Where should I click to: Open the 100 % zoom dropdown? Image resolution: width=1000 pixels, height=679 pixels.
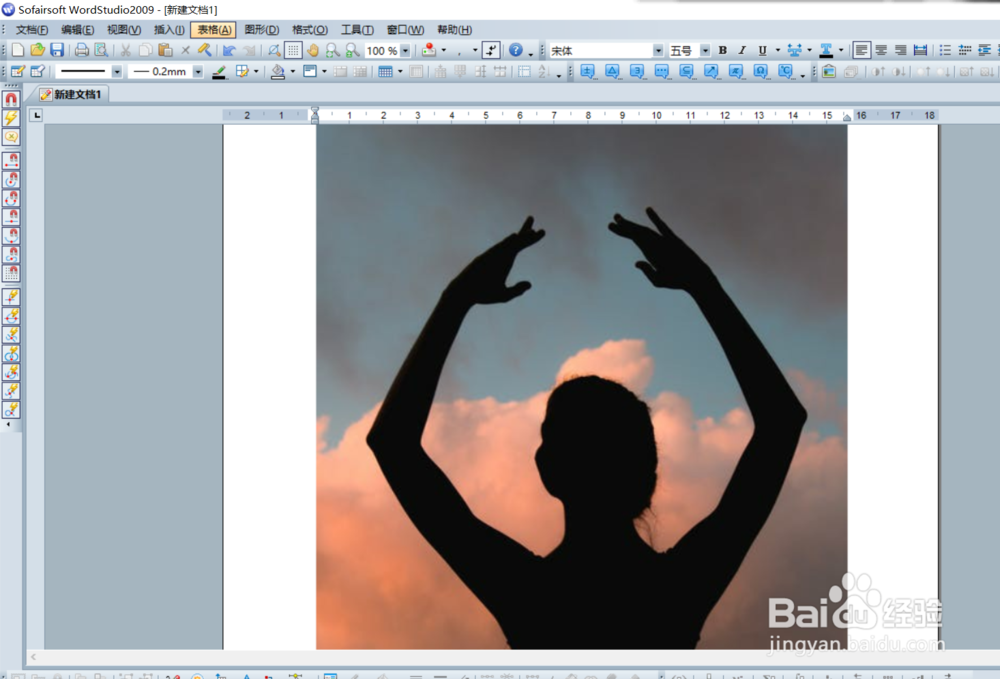tap(405, 51)
